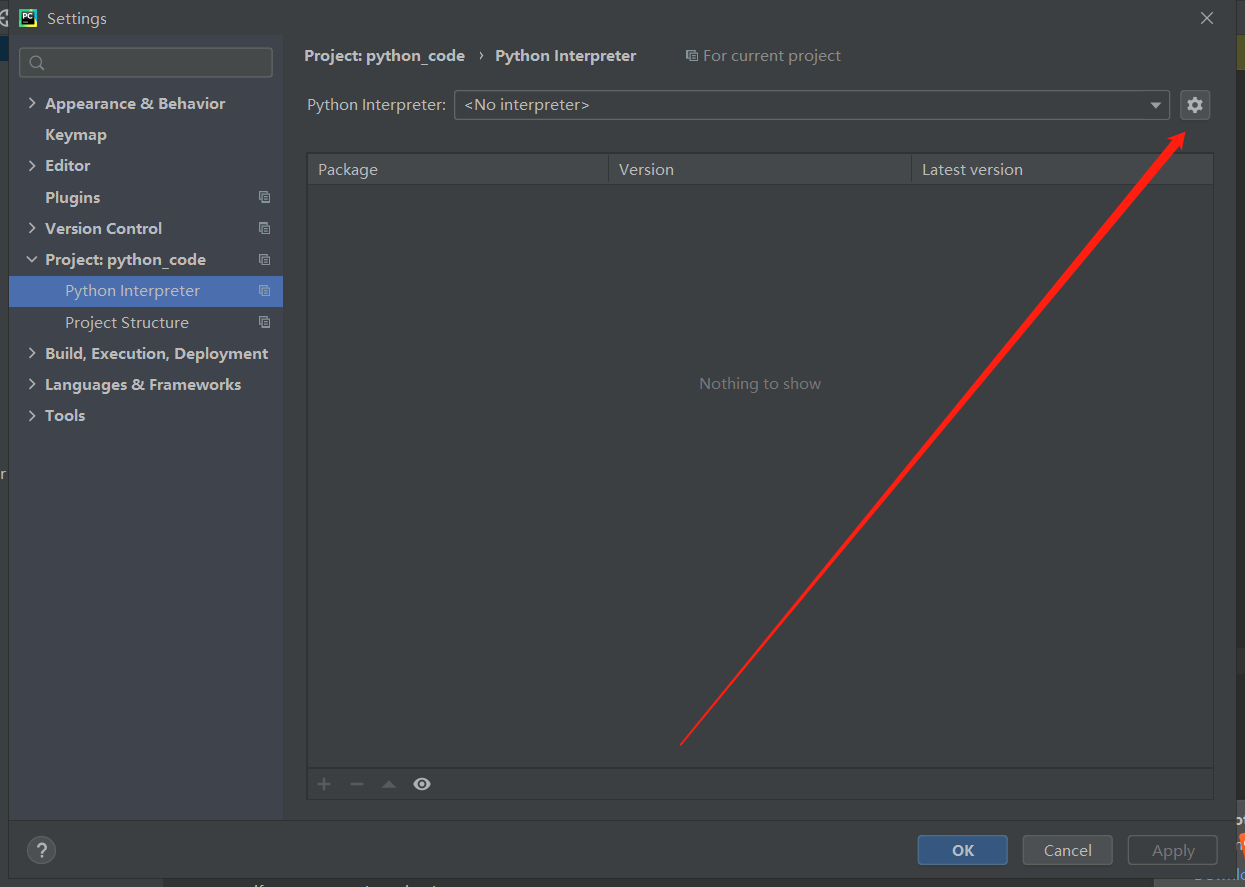Click project-level icon beside Project: python_code
The width and height of the screenshot is (1245, 887).
[264, 259]
